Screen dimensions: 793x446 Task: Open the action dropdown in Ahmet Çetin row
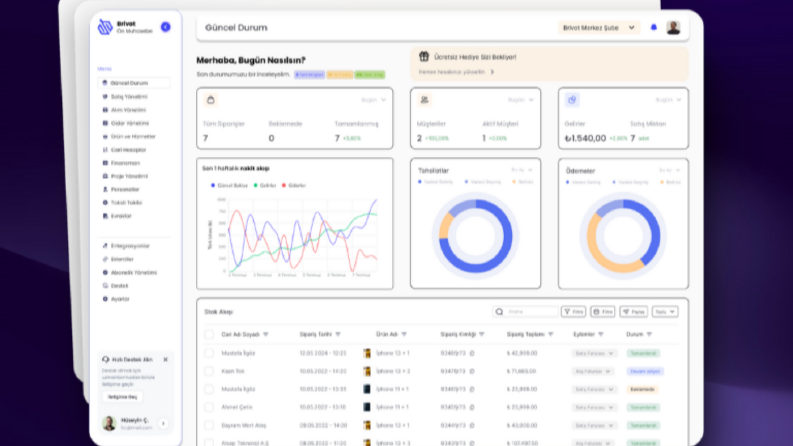[x=593, y=407]
